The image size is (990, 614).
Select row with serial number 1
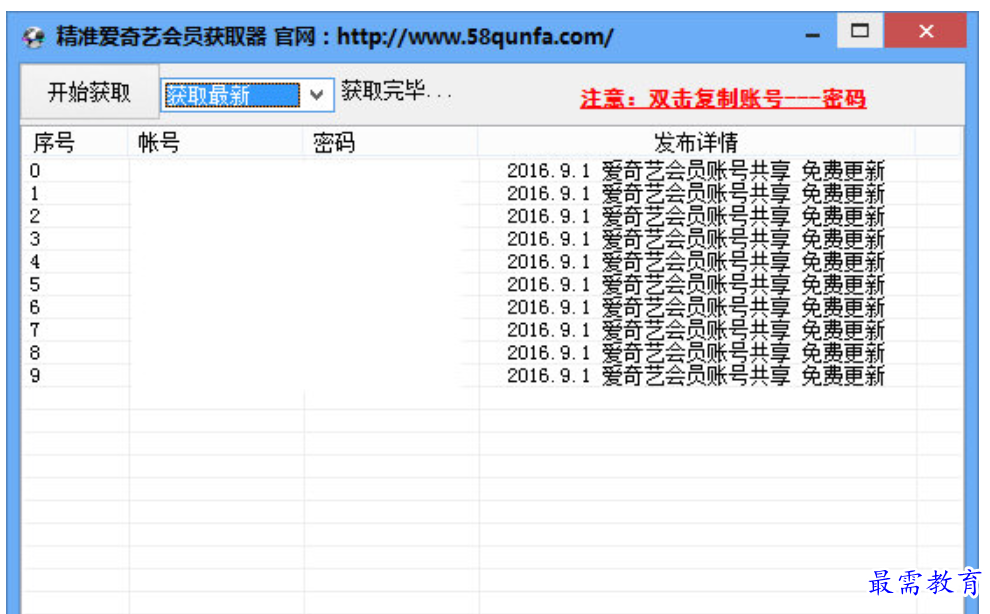click(x=492, y=193)
